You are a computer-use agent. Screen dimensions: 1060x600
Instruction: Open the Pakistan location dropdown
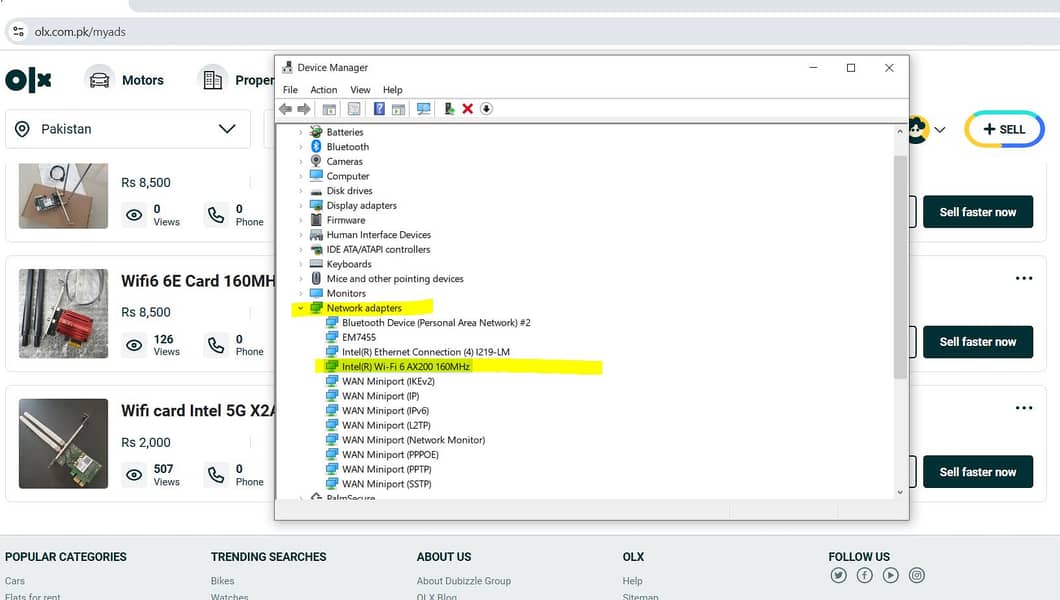click(x=128, y=129)
